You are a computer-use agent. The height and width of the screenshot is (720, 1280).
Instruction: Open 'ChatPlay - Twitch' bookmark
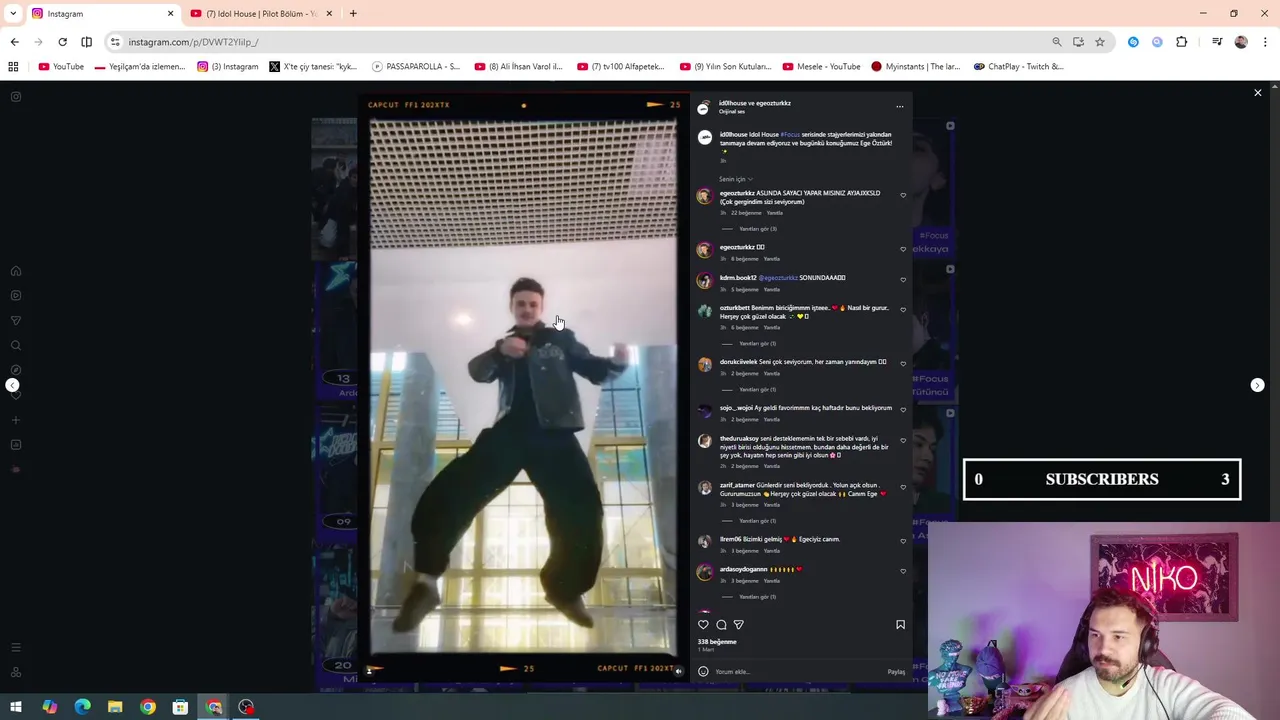[1018, 67]
